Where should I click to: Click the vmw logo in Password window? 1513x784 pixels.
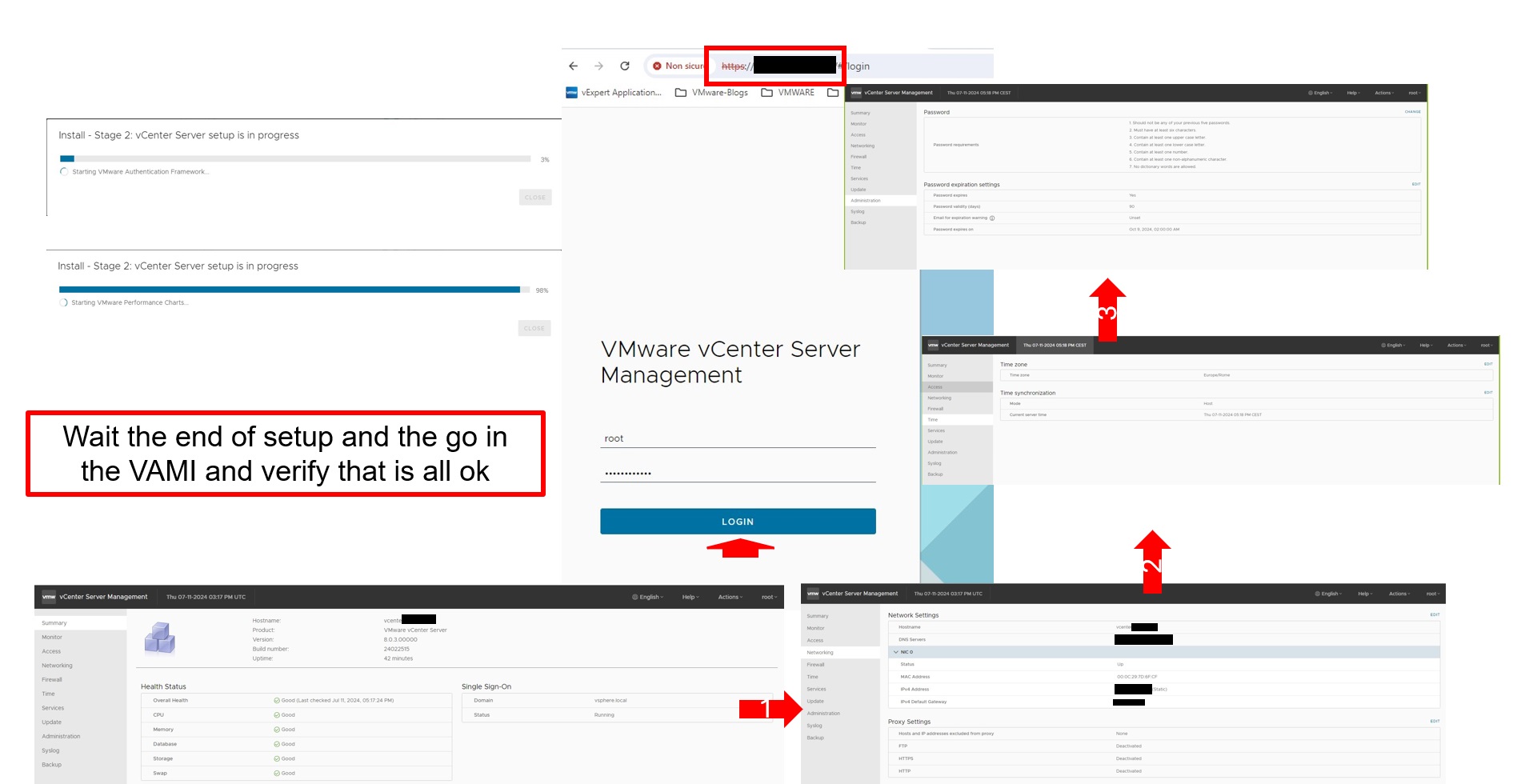click(x=856, y=93)
